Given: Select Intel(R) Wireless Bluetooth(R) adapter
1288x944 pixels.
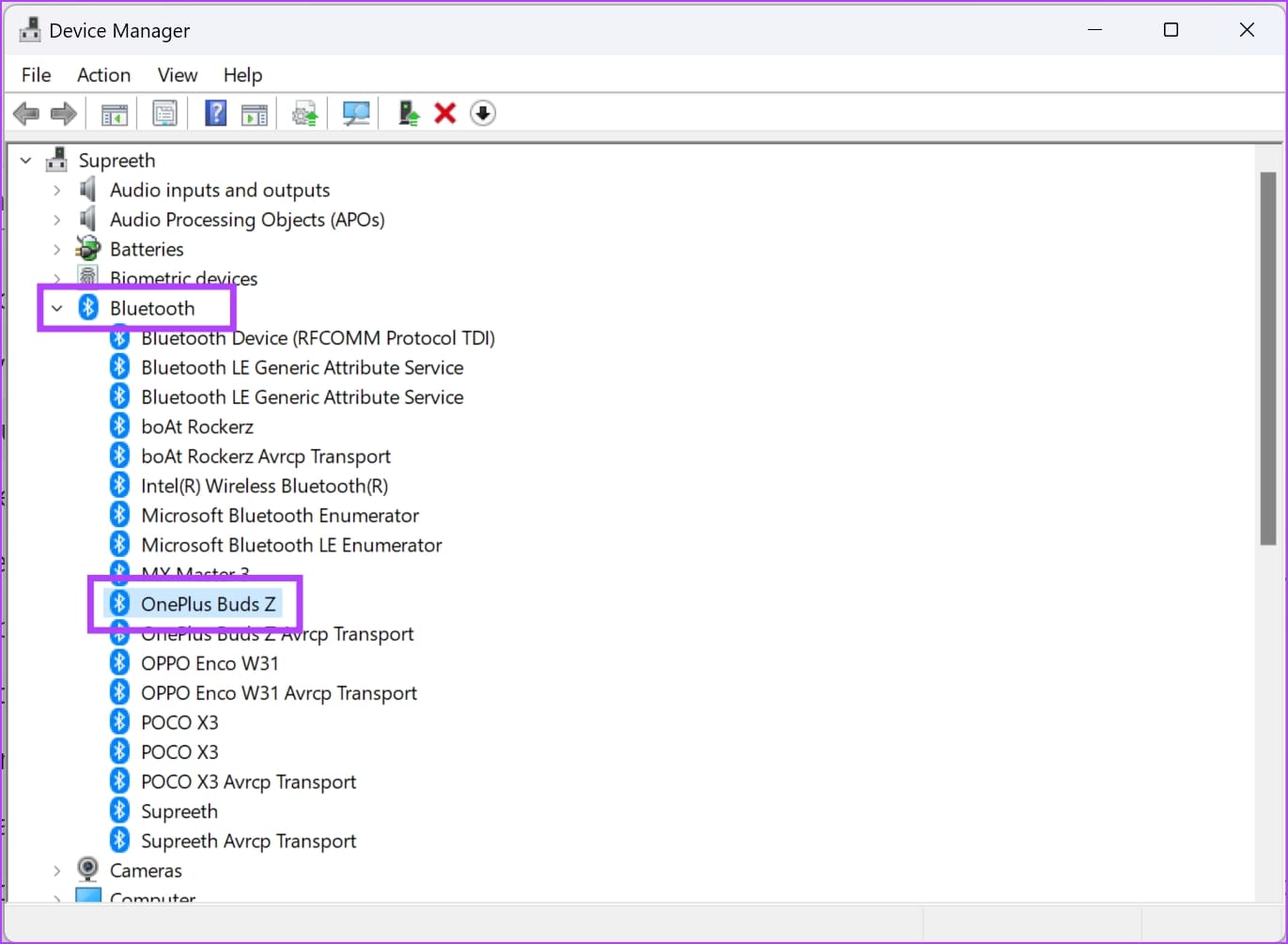Looking at the screenshot, I should pyautogui.click(x=264, y=486).
